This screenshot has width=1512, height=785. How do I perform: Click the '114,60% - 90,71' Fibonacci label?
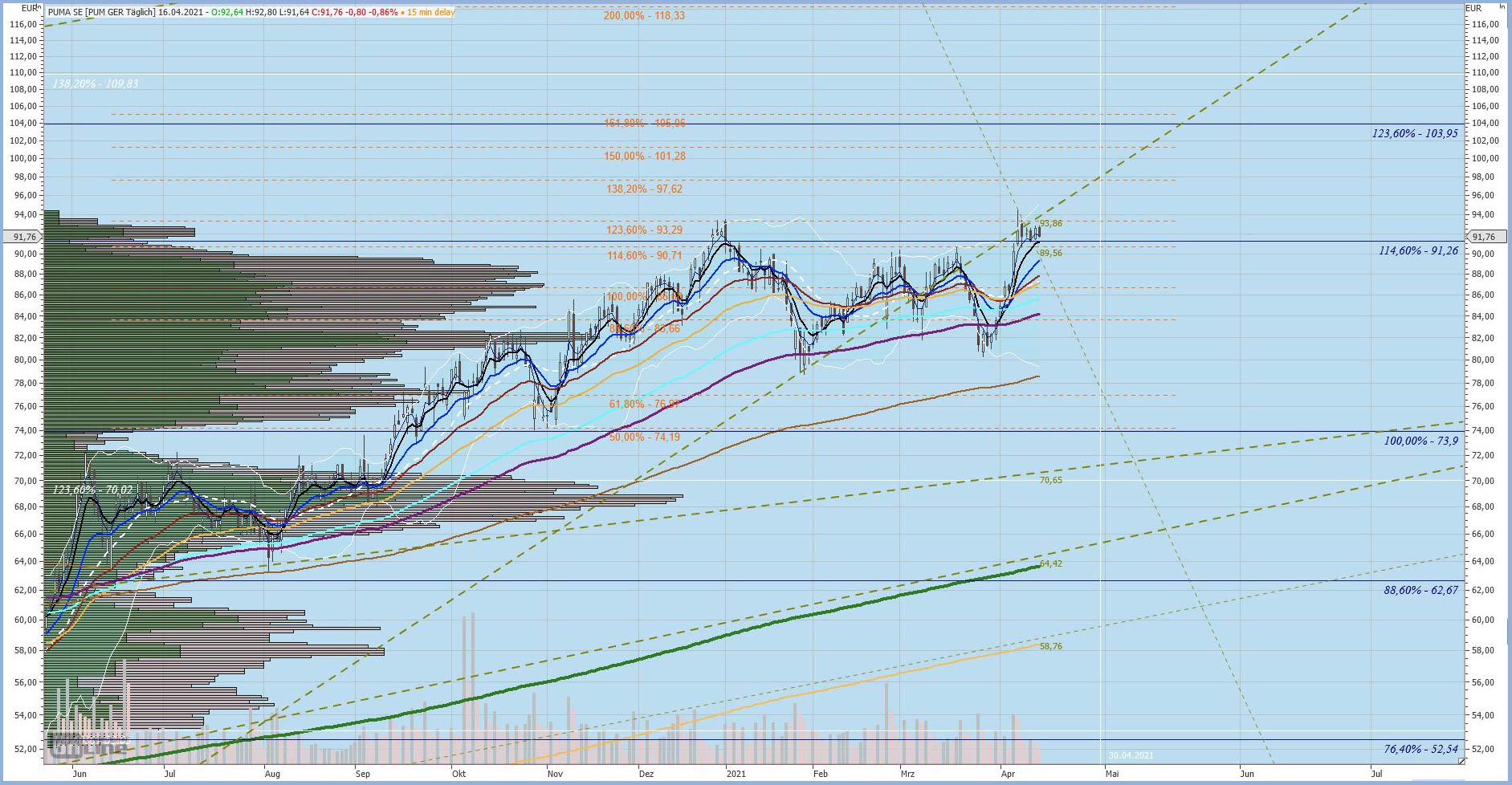(645, 255)
